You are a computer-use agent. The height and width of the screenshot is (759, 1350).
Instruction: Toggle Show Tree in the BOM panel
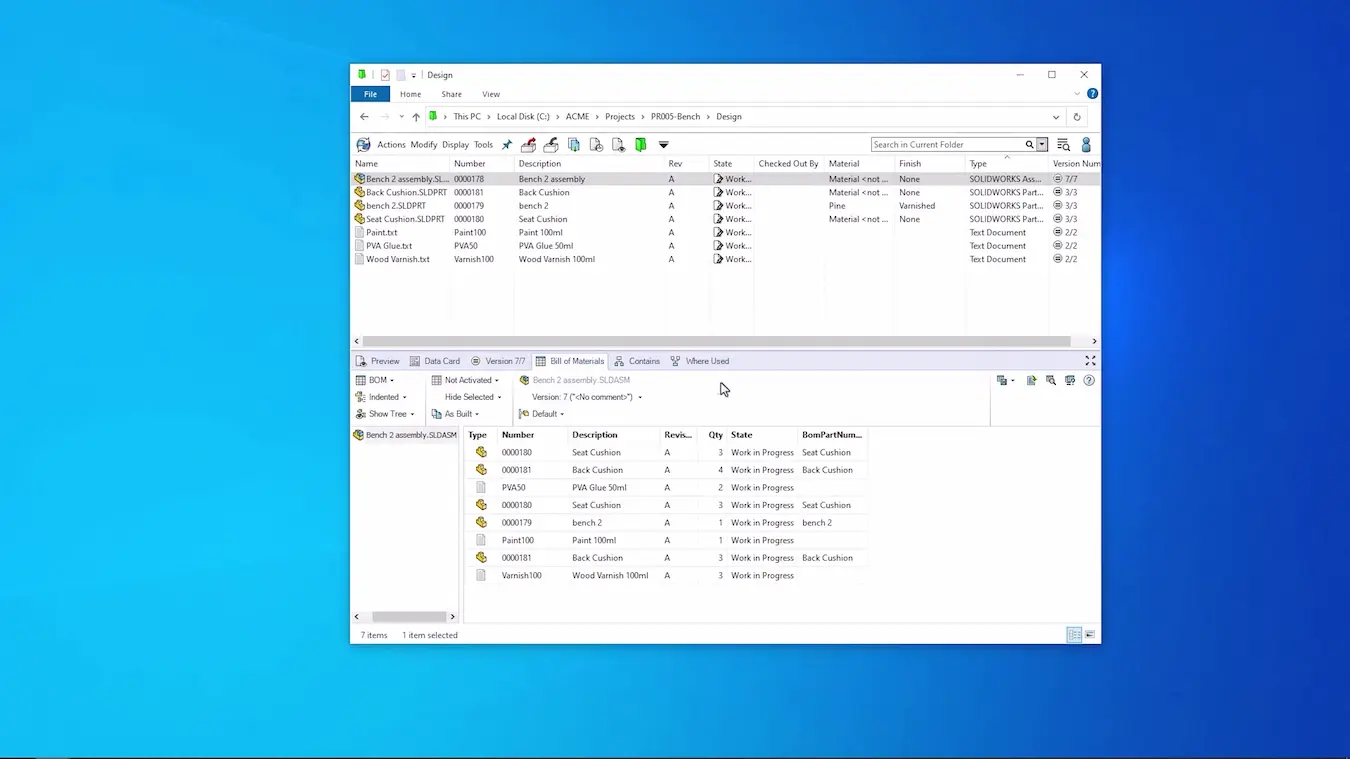click(385, 413)
